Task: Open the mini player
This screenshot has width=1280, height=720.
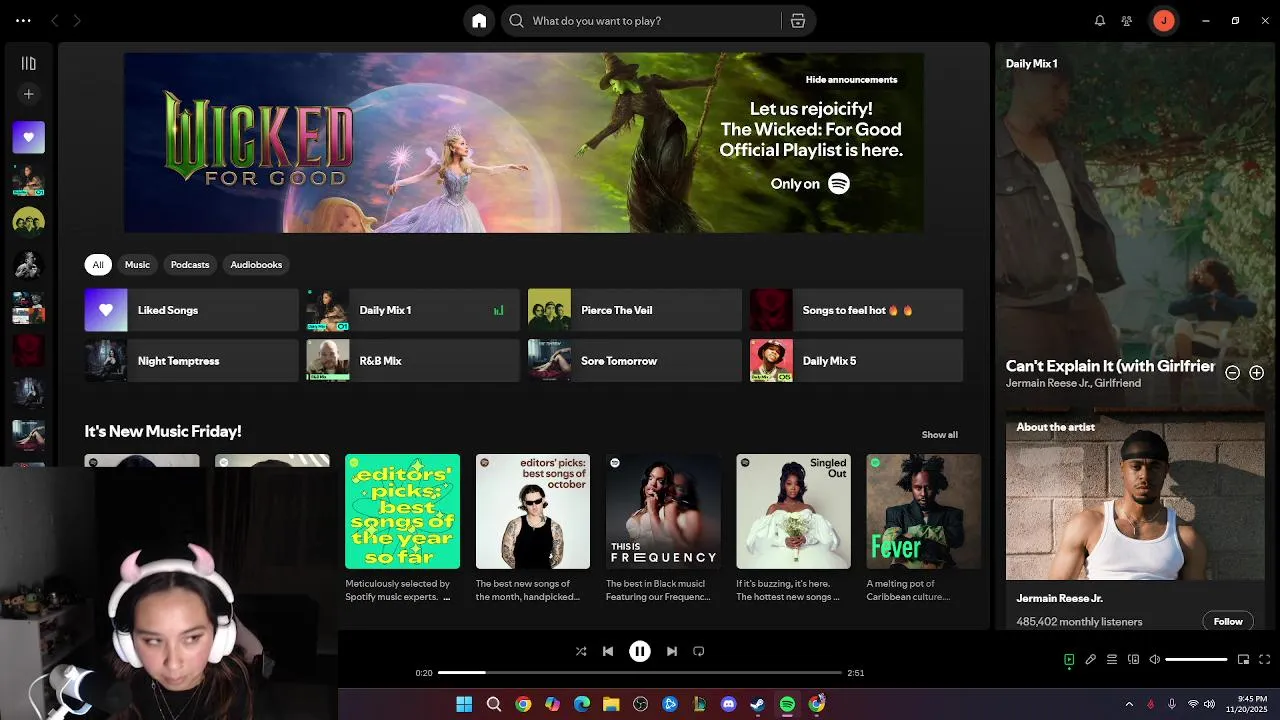Action: 1244,660
